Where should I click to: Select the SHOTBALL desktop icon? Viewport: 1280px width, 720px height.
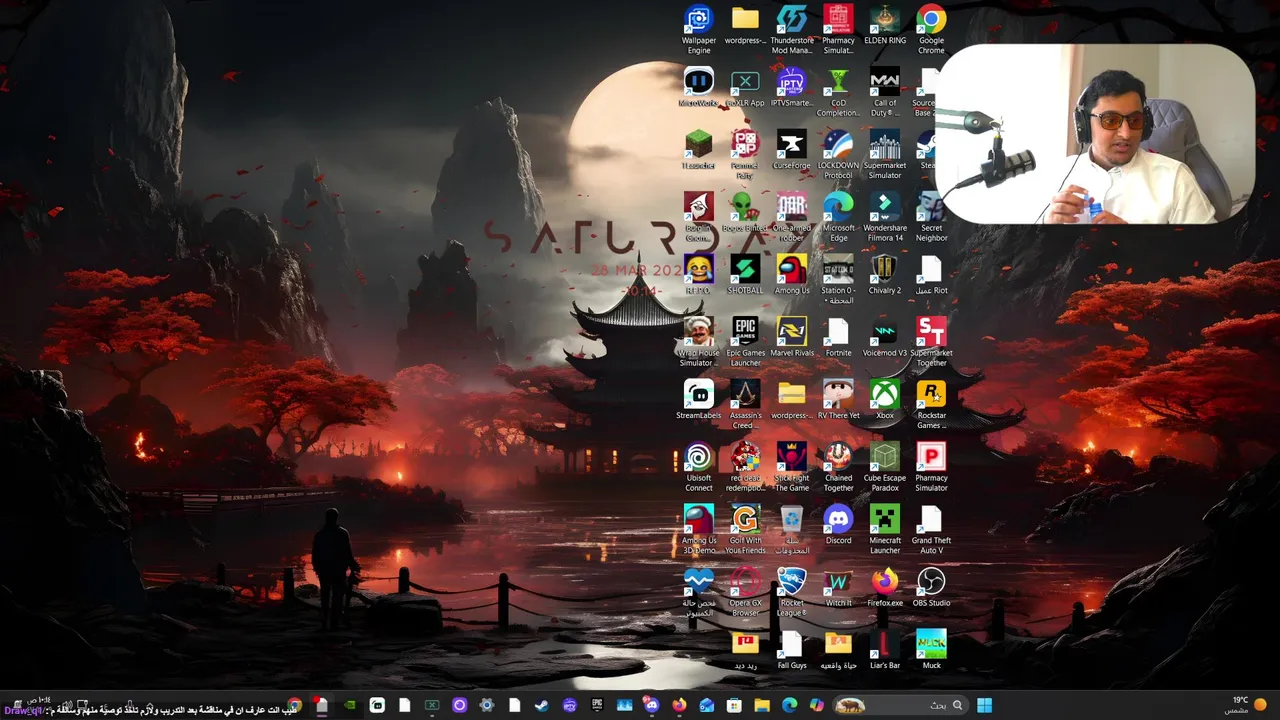(x=745, y=275)
